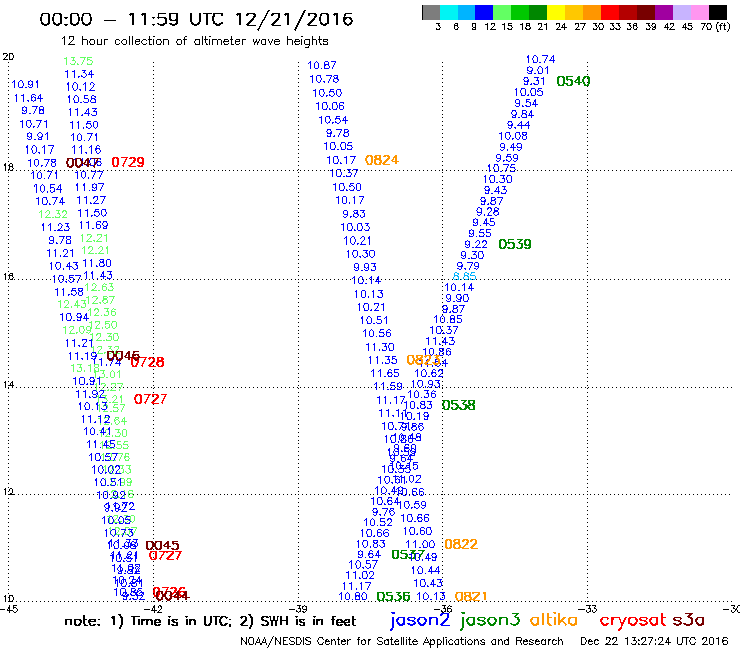Screen dimensions: 740x650
Task: Click the pink 45 ft legend swatch
Action: tap(700, 12)
